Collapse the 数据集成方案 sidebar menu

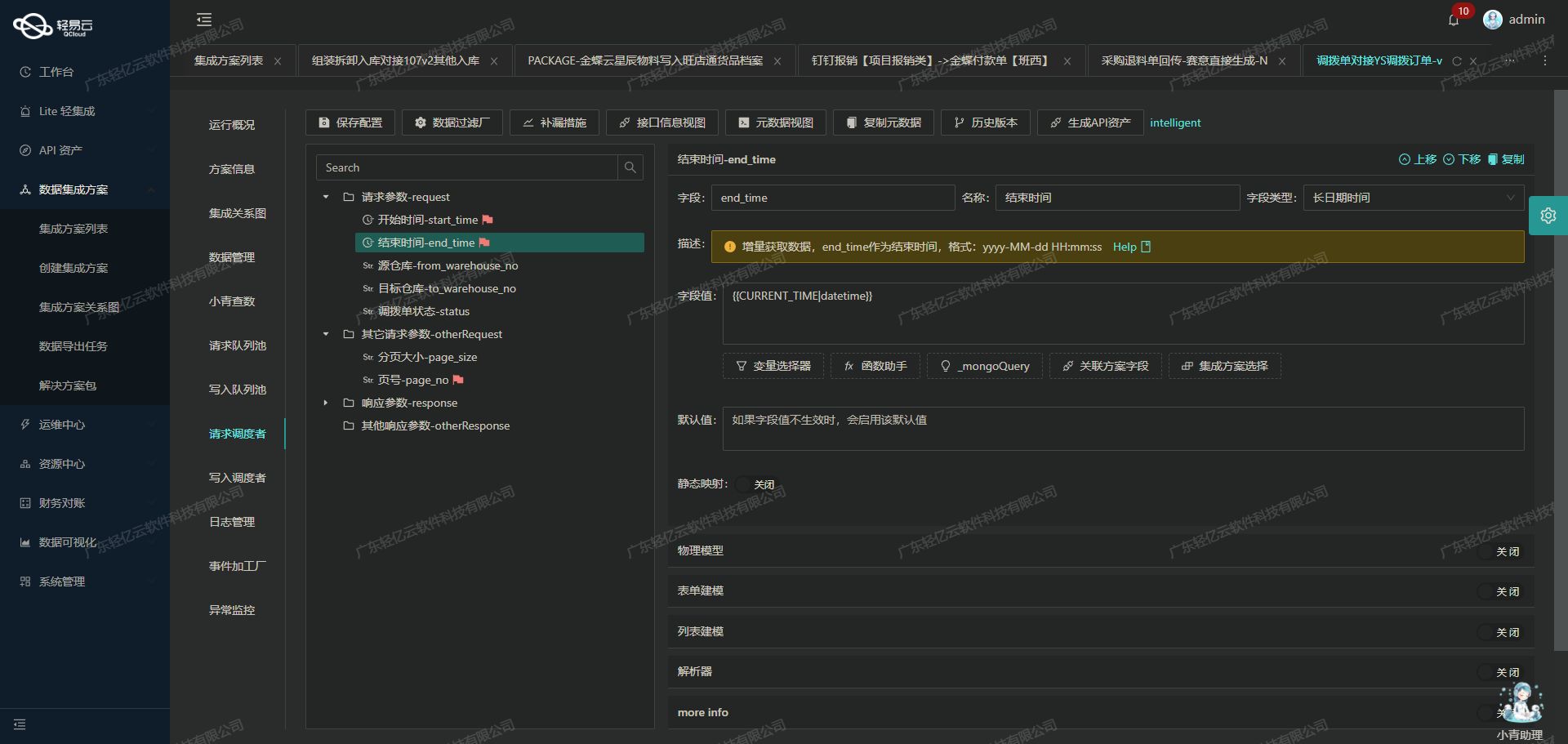coord(85,189)
